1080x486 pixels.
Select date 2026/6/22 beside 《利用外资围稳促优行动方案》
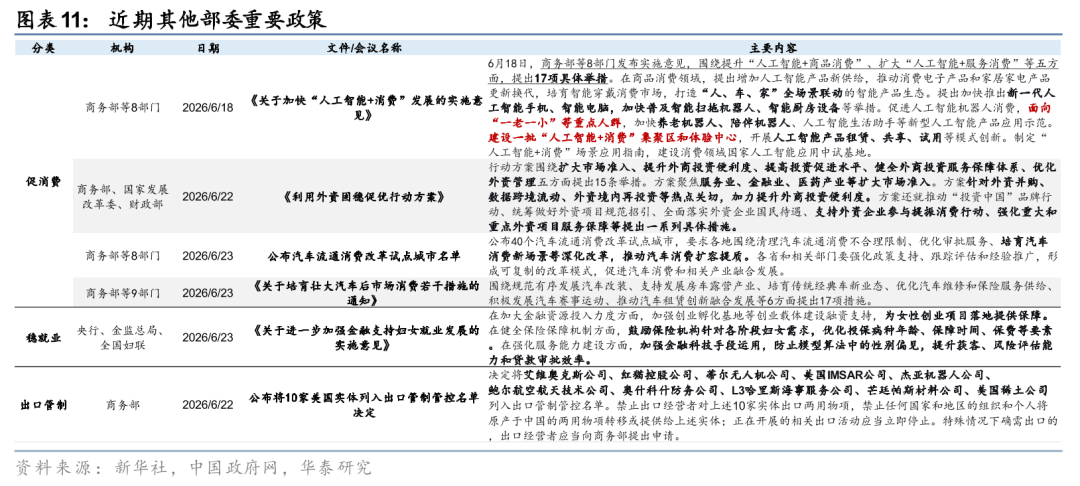(x=207, y=197)
